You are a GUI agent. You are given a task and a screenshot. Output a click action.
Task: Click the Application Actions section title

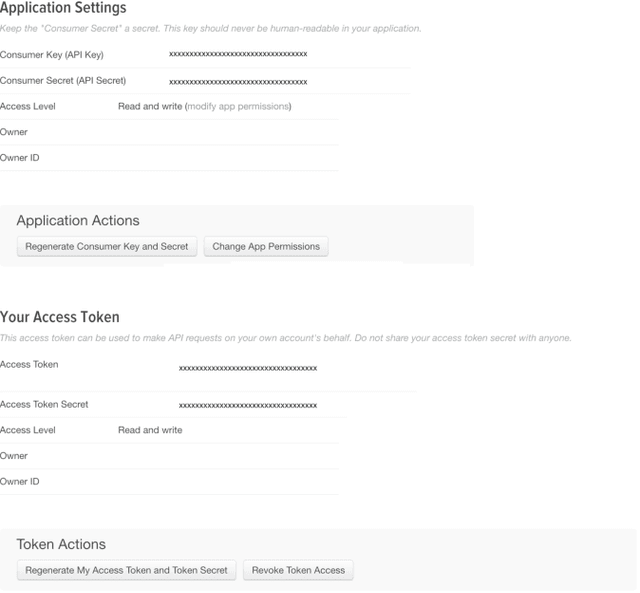pos(78,221)
